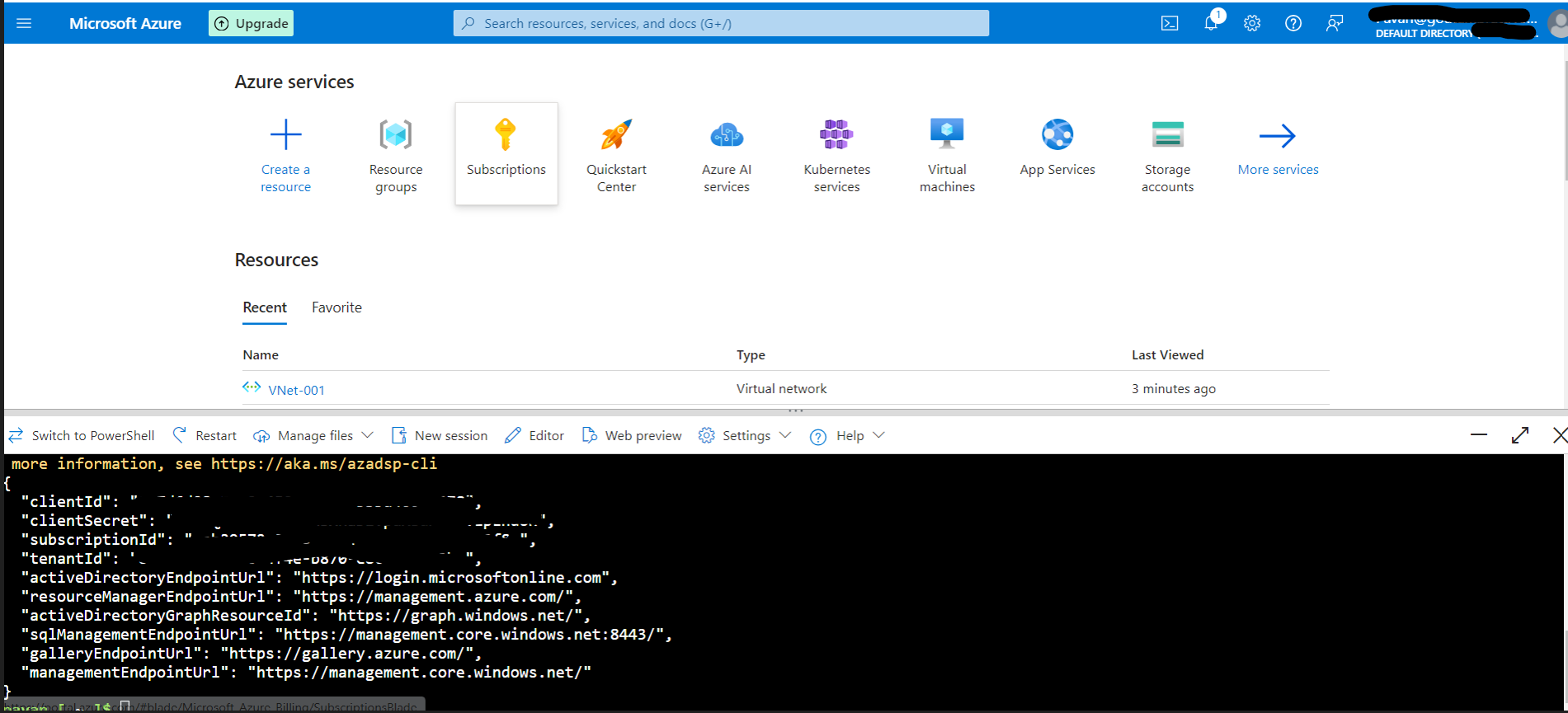The width and height of the screenshot is (1568, 713).
Task: Open the feedback icon in header
Action: click(x=1334, y=23)
